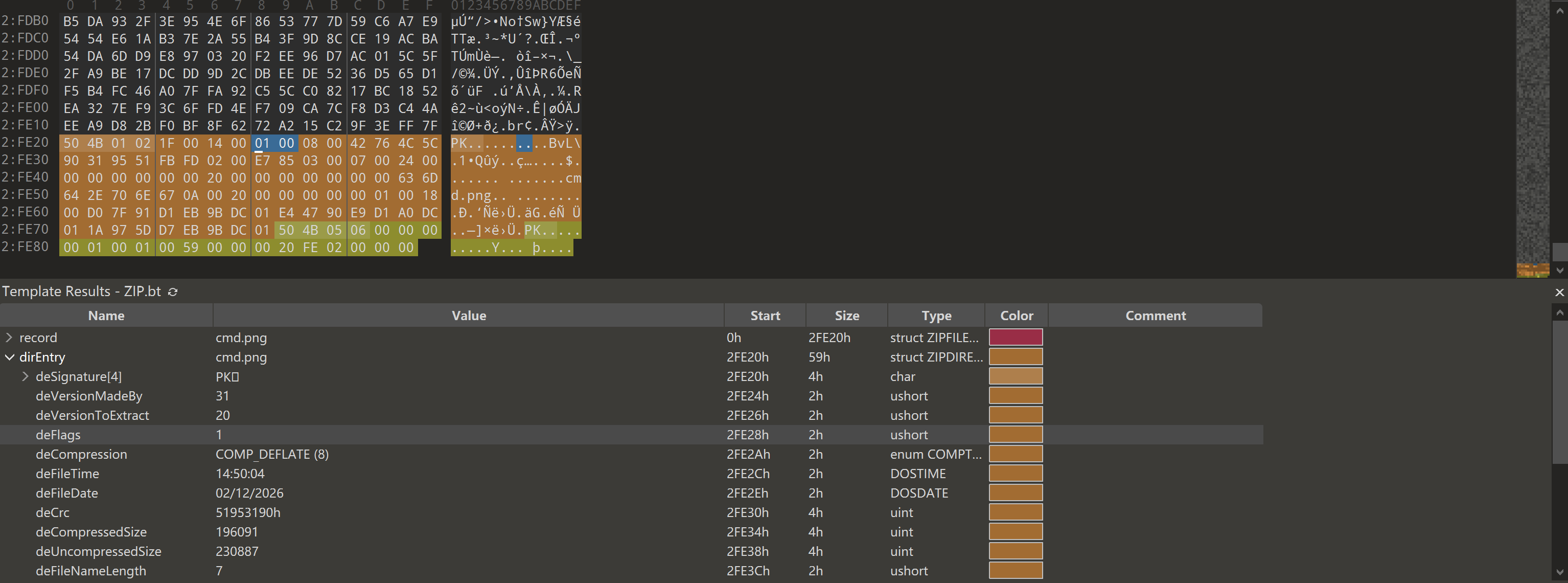The width and height of the screenshot is (1568, 583).
Task: Collapse the dirEntry tree node
Action: pos(9,357)
